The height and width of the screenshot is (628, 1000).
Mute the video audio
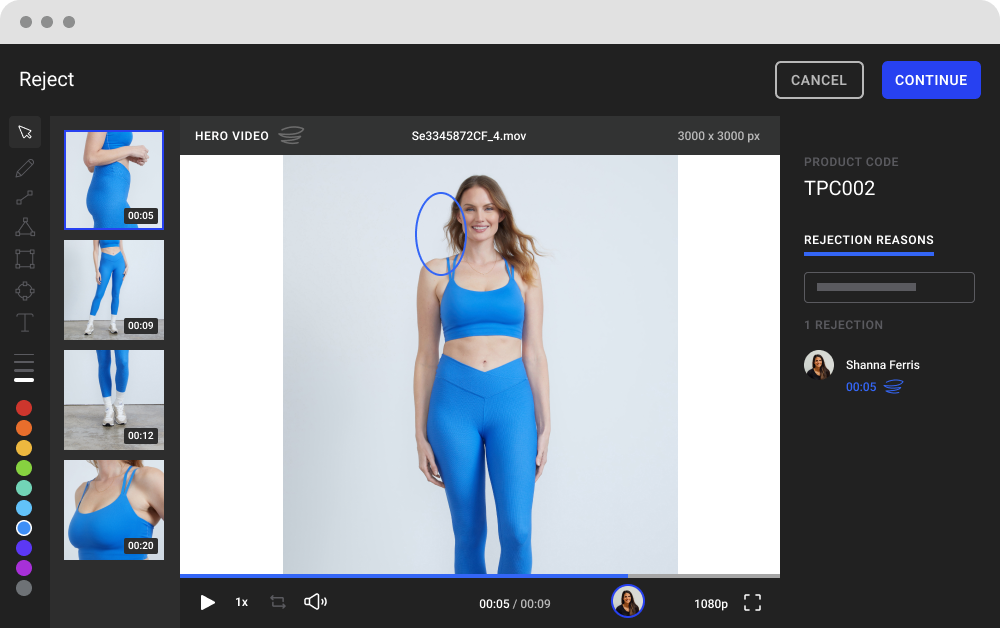coord(316,603)
